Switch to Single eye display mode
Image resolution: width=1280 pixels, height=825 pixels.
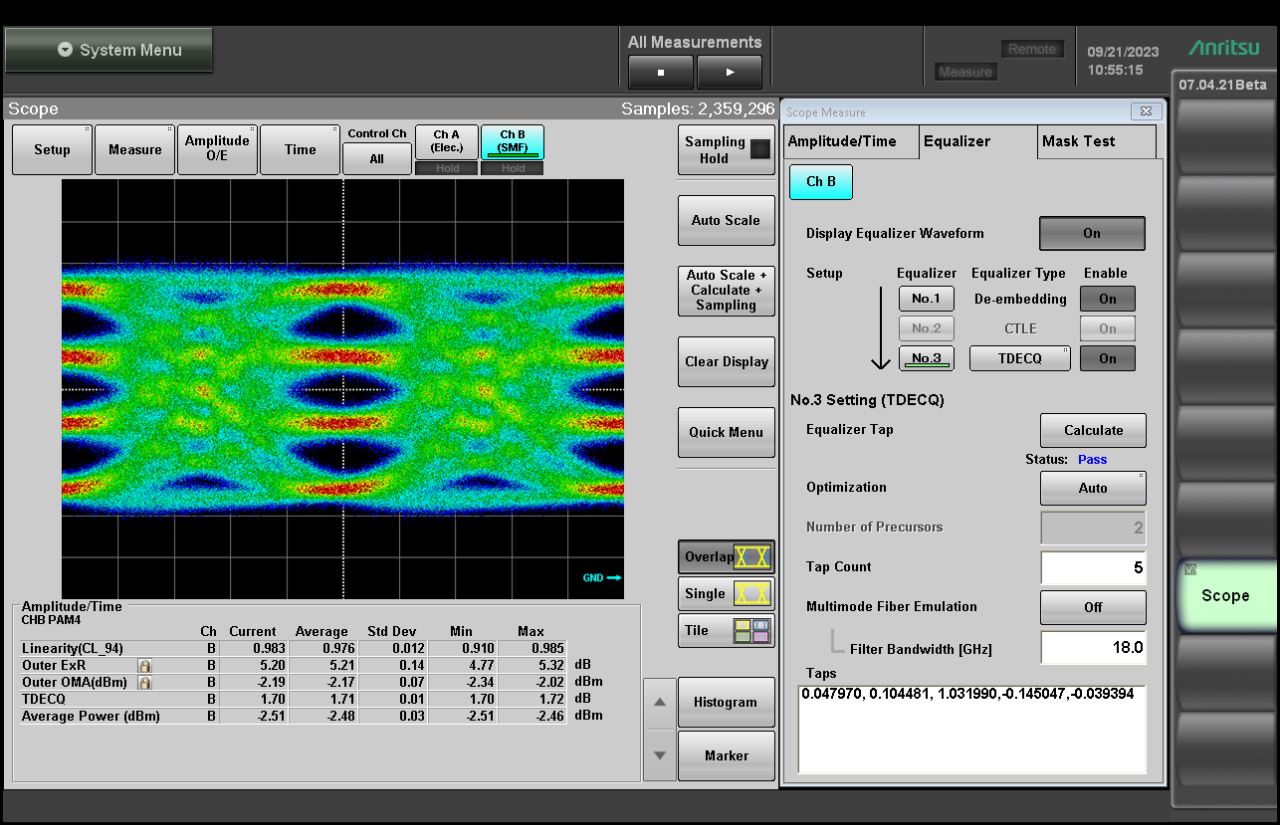(726, 594)
